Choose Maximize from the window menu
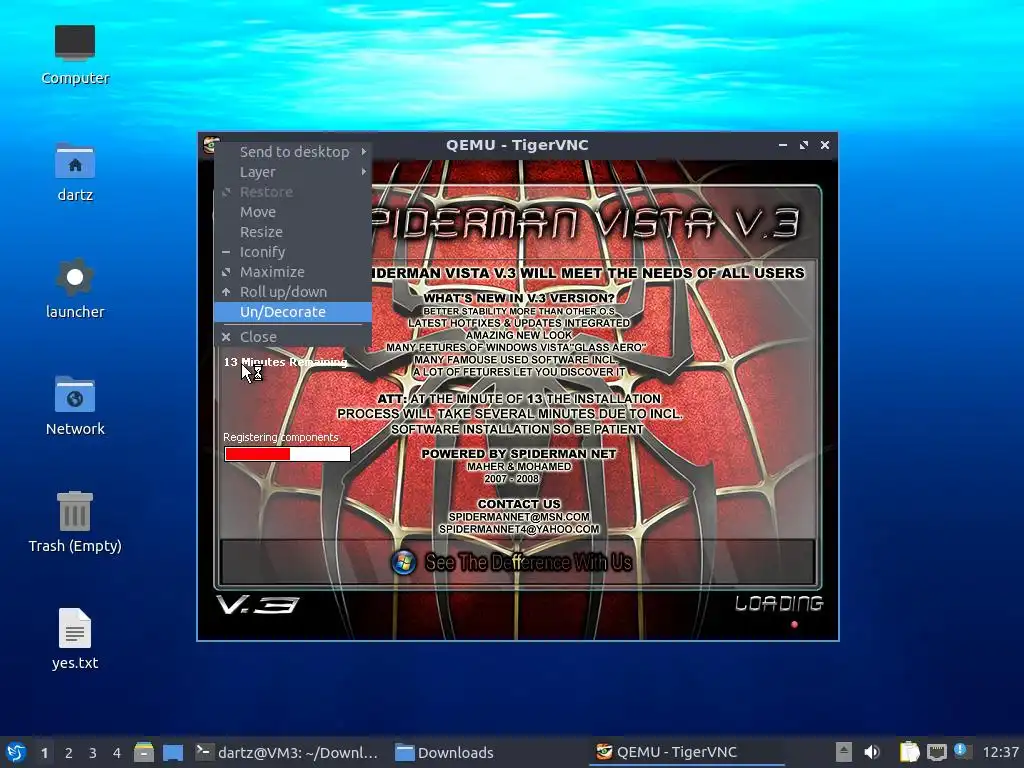 [x=293, y=272]
